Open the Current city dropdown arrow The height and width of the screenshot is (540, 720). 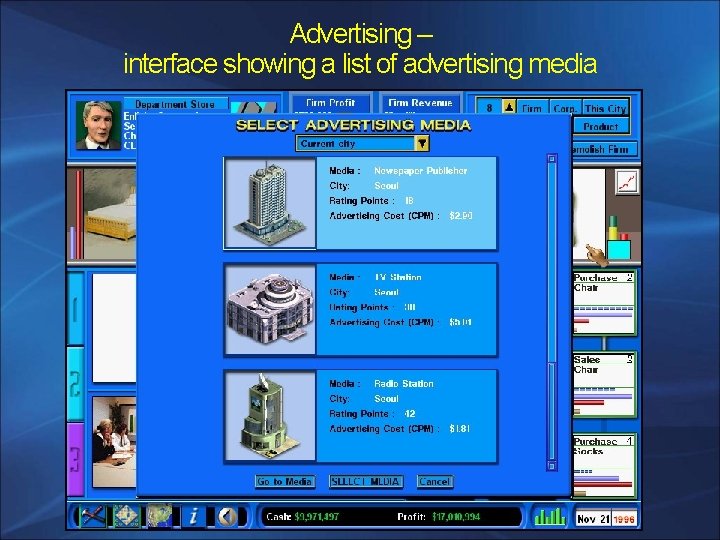pos(422,143)
